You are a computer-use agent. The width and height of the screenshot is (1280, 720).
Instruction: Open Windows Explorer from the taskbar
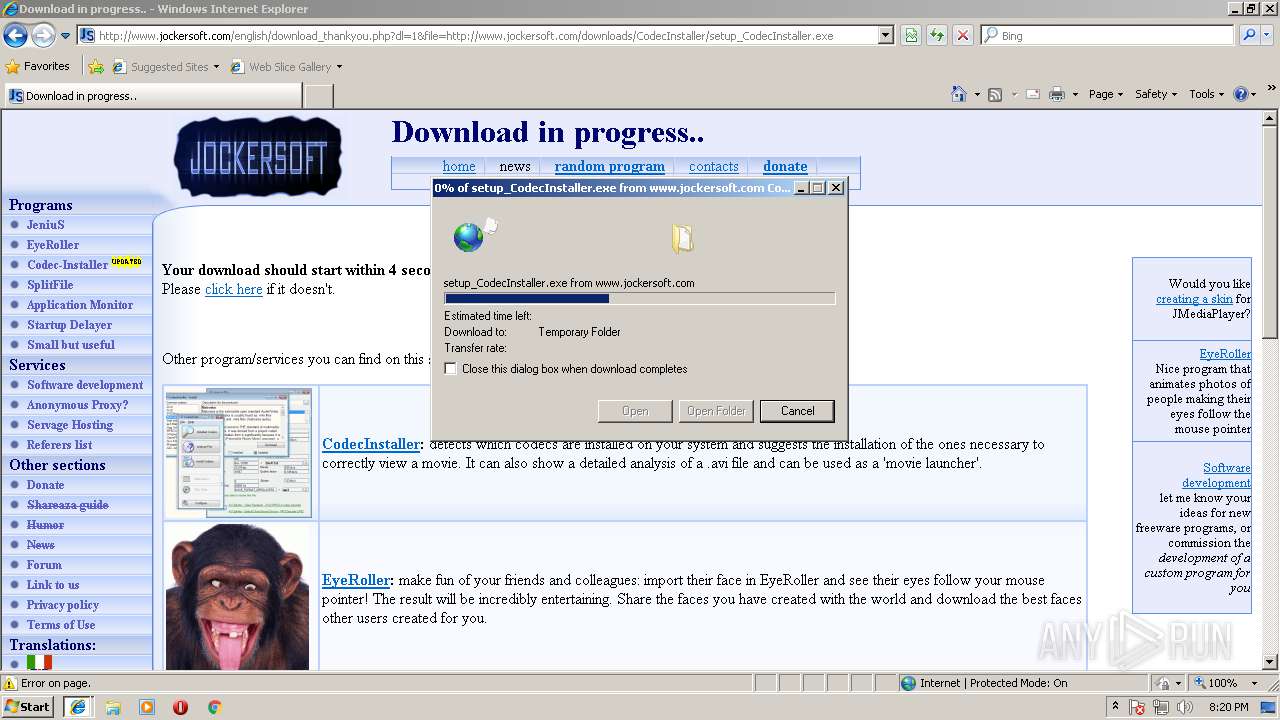pos(113,707)
